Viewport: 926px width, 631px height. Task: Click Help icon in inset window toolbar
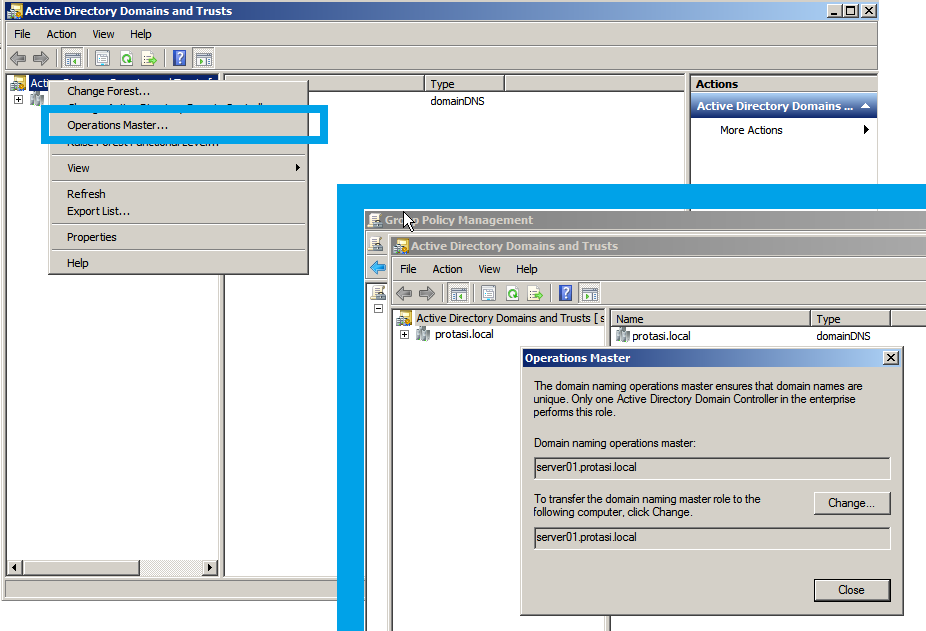point(565,292)
